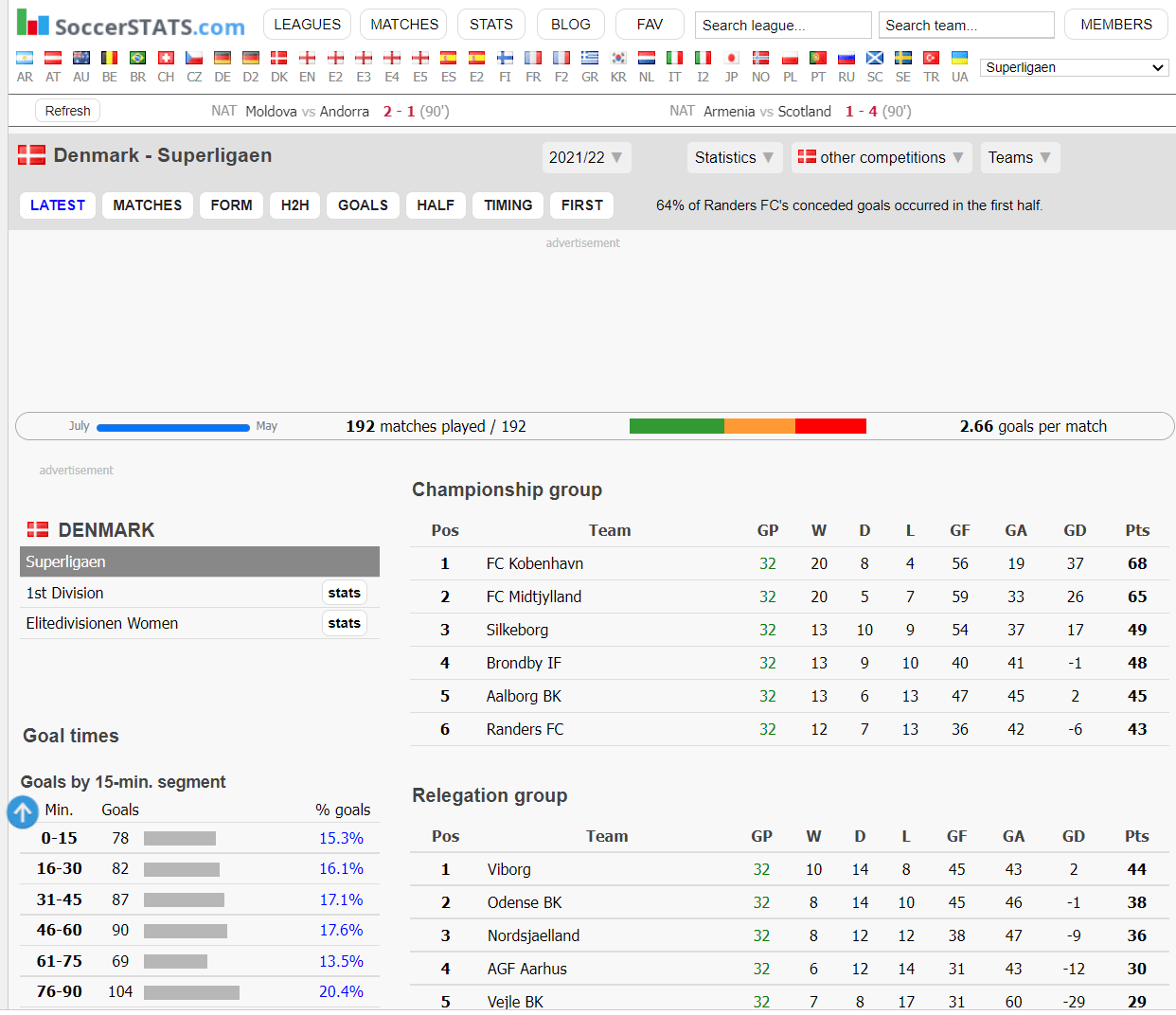Open the Silkeborg team link
Screen dimensions: 1176x1015
[x=517, y=630]
